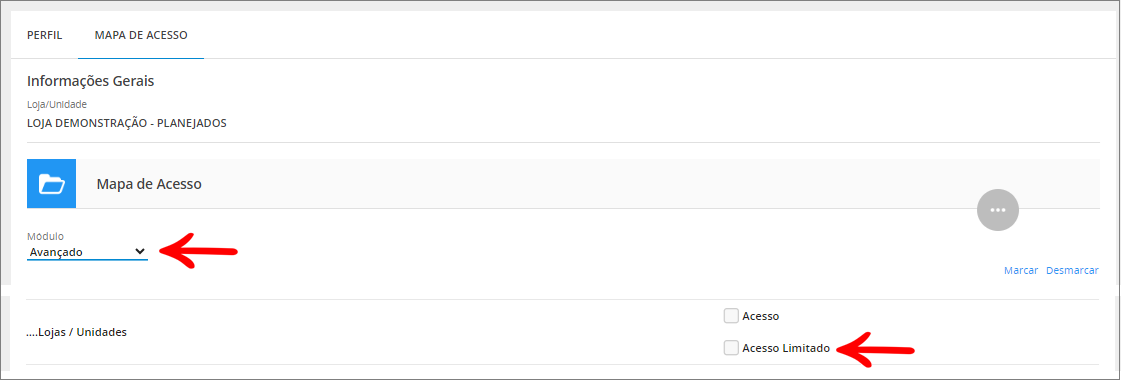The height and width of the screenshot is (380, 1121).
Task: Click the Desmarcar link
Action: coord(1072,271)
